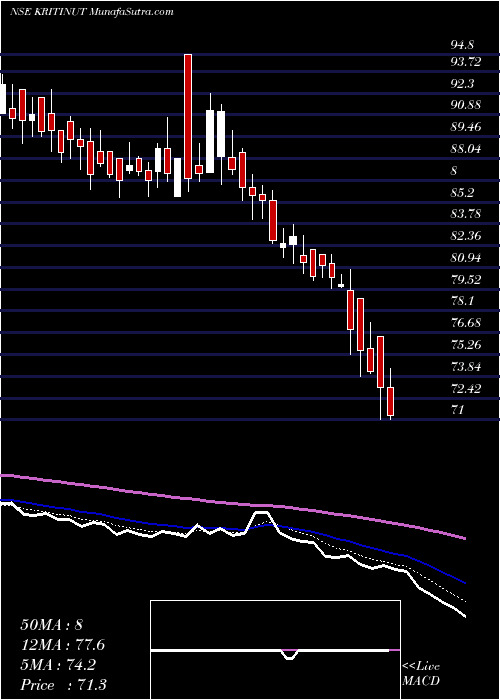The height and width of the screenshot is (700, 500).
Task: Select the 79.52 price axis label
Action: (466, 279)
